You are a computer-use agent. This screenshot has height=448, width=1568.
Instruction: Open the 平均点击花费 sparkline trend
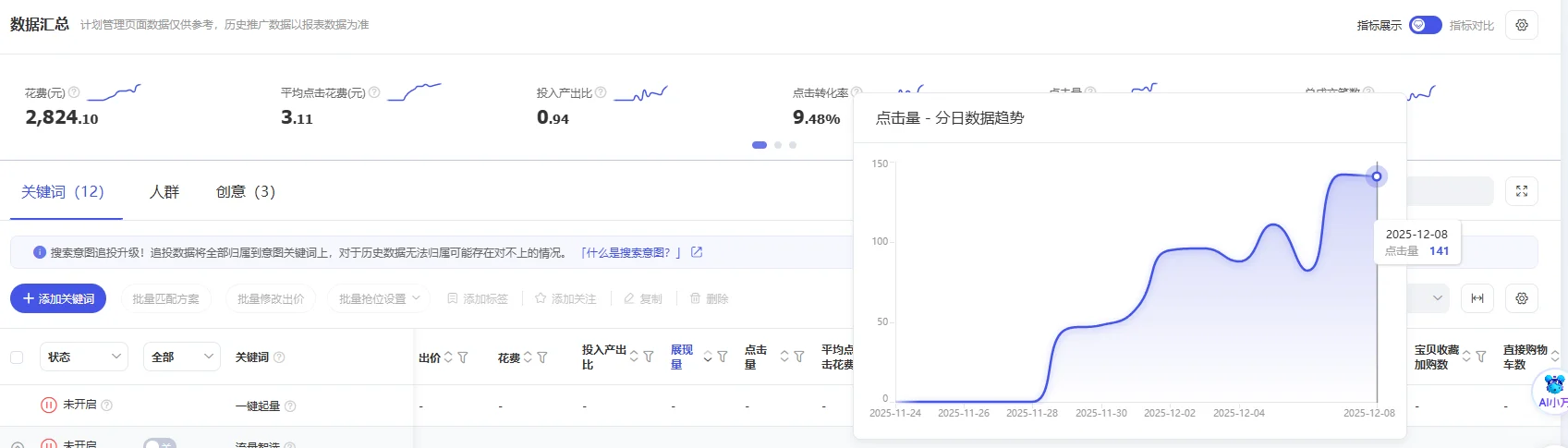tap(414, 91)
